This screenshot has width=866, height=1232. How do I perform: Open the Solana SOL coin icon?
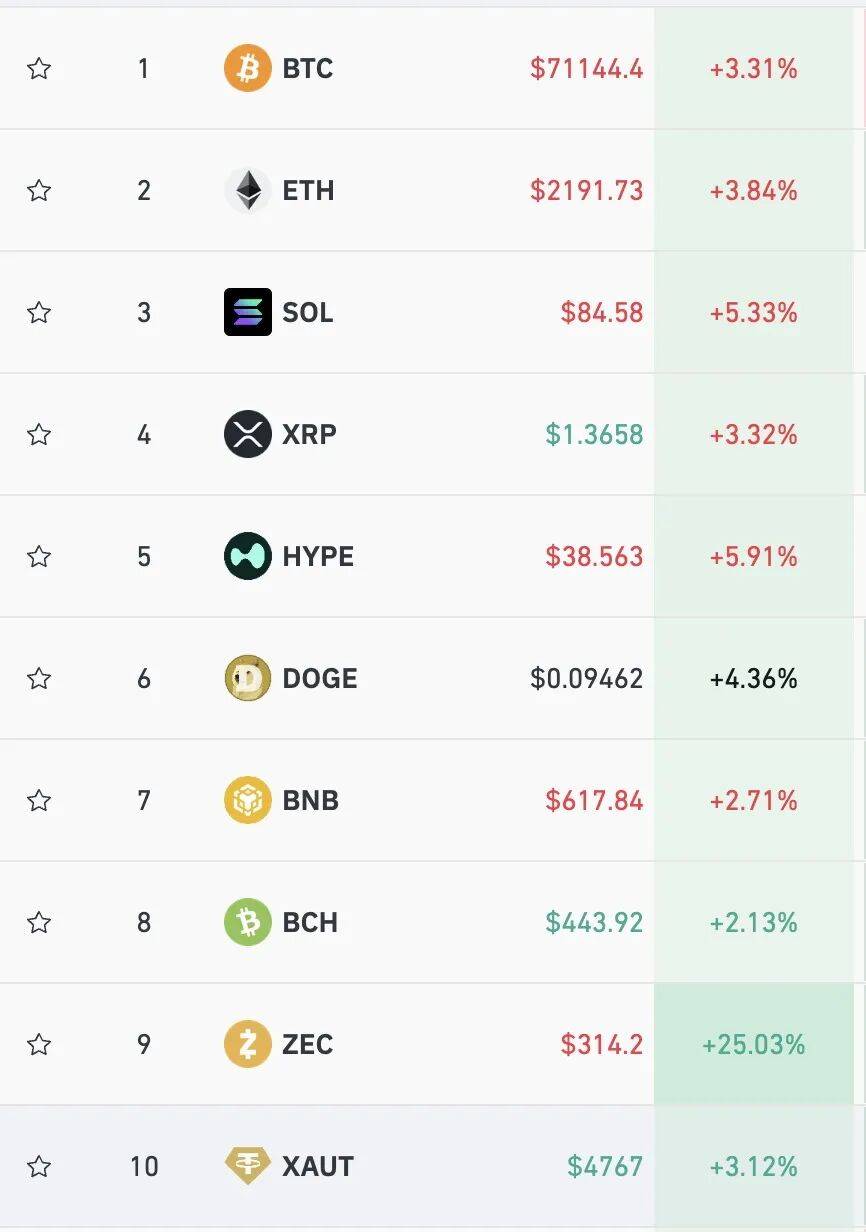pyautogui.click(x=247, y=313)
